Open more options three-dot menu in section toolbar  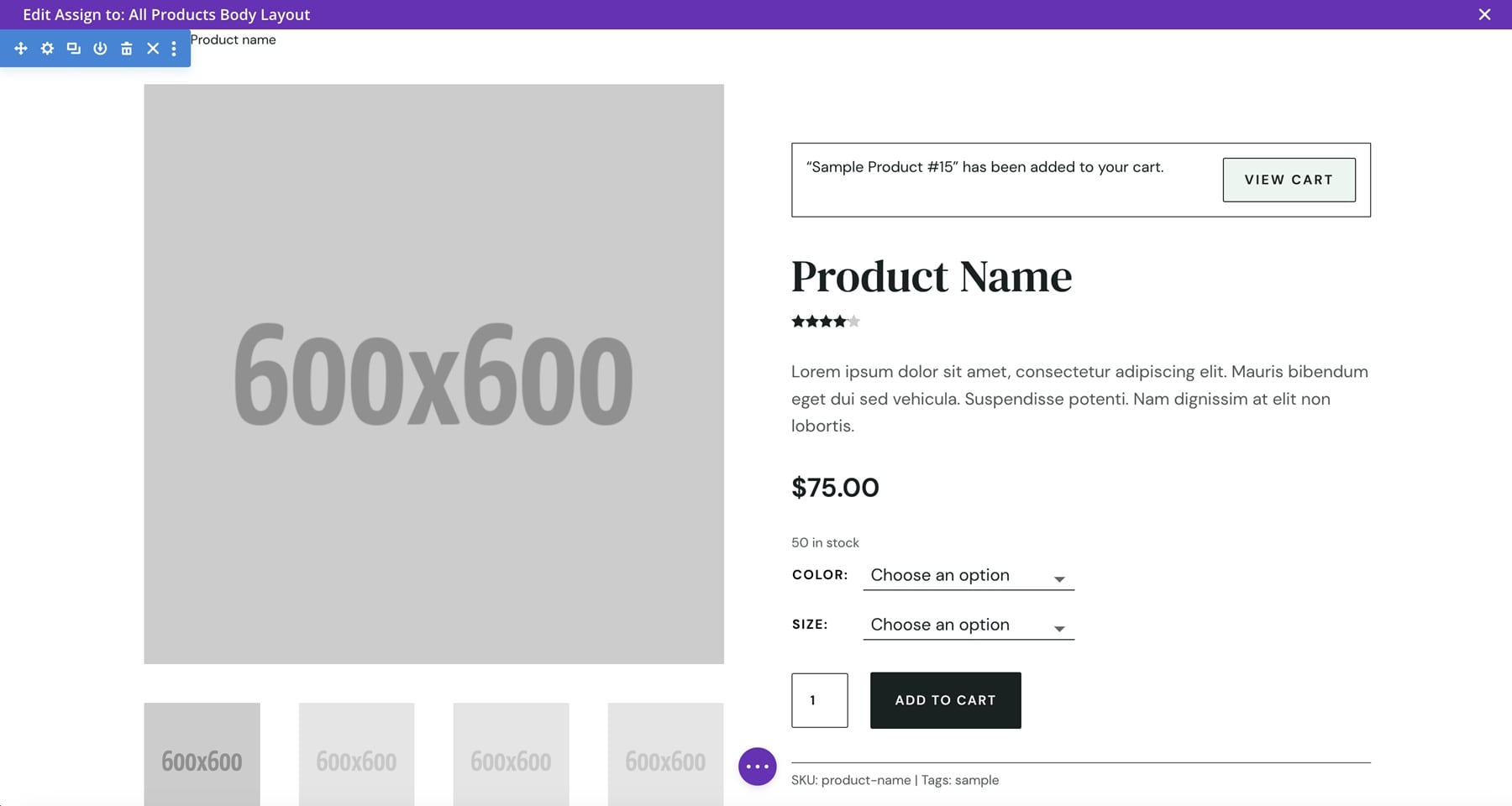point(174,49)
